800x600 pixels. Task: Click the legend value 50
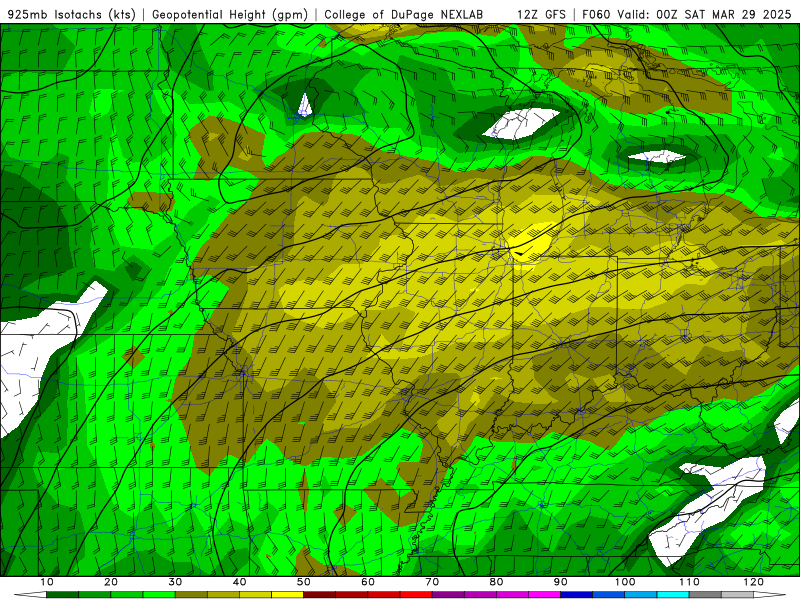coord(304,582)
